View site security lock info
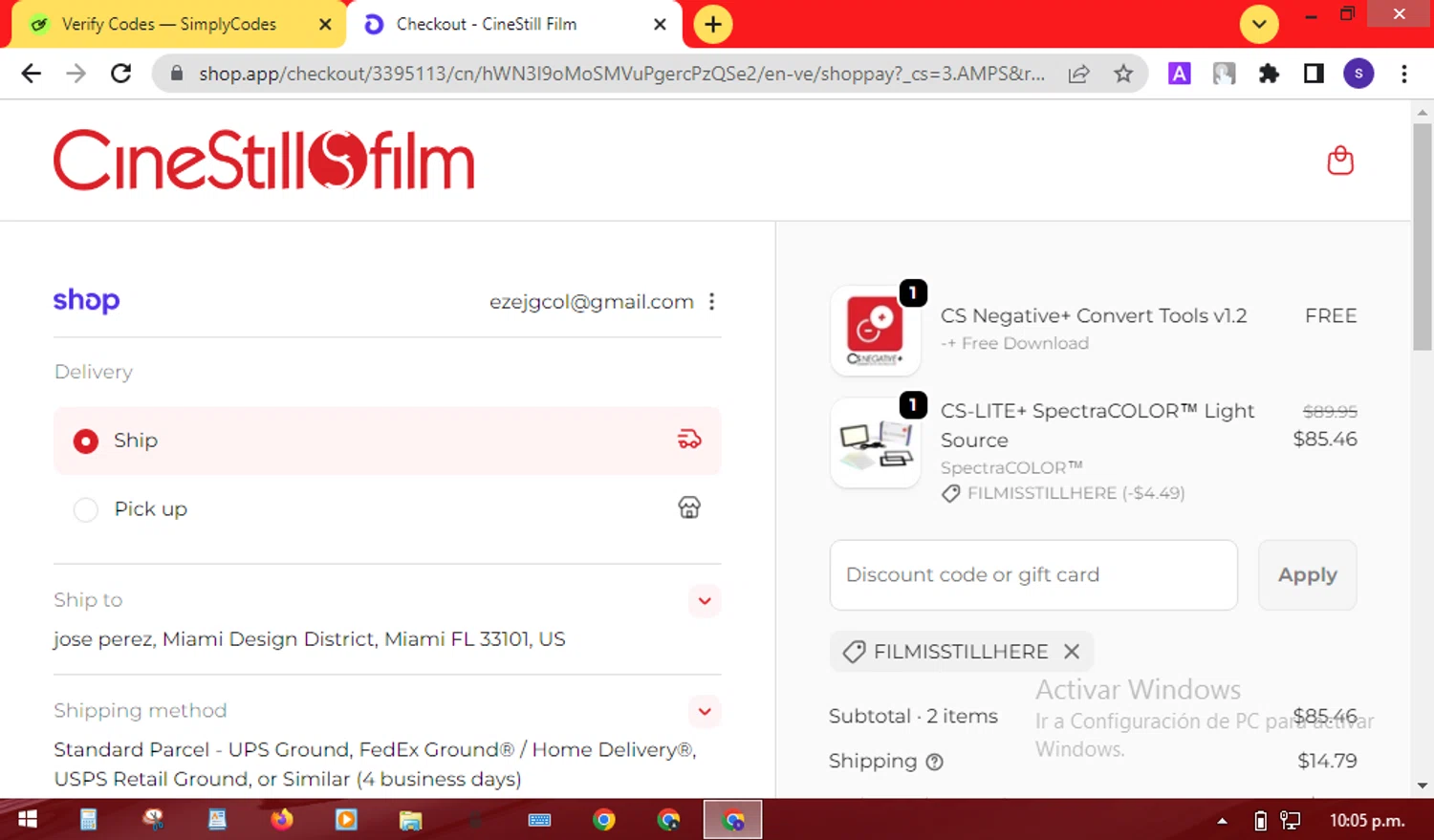This screenshot has width=1434, height=840. 177,74
